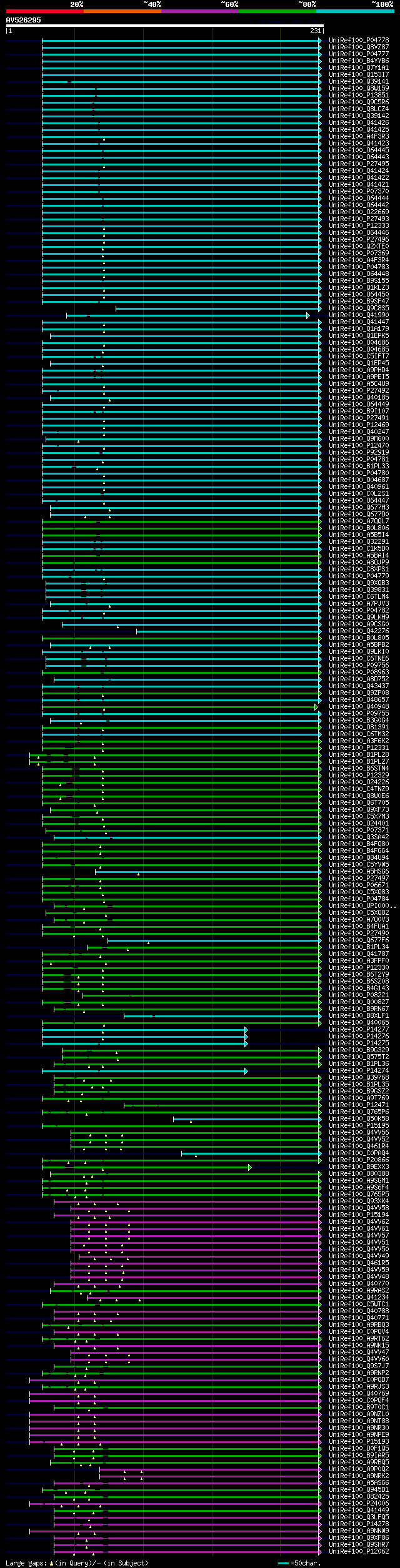Click the arrowhead ending the UniRef100_P14277 alignment
This screenshot has width=400, height=1568.
click(x=246, y=1030)
